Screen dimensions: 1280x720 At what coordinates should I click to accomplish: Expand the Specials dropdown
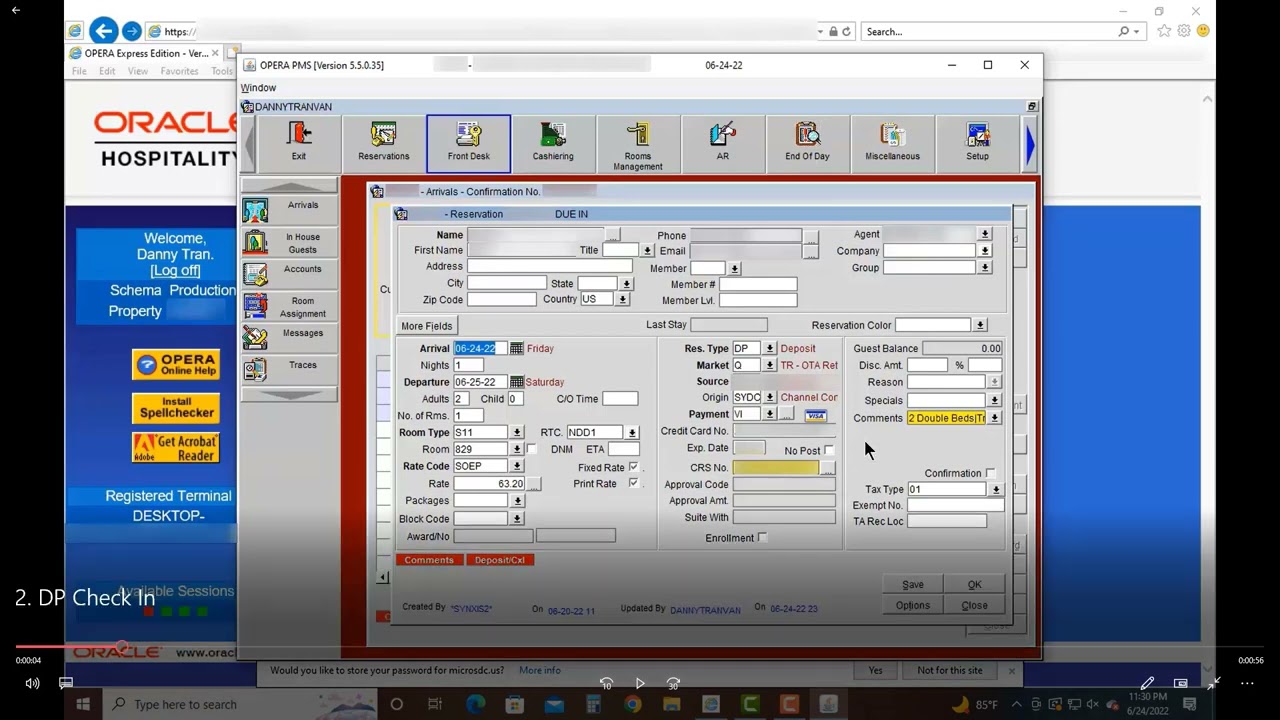pyautogui.click(x=994, y=400)
